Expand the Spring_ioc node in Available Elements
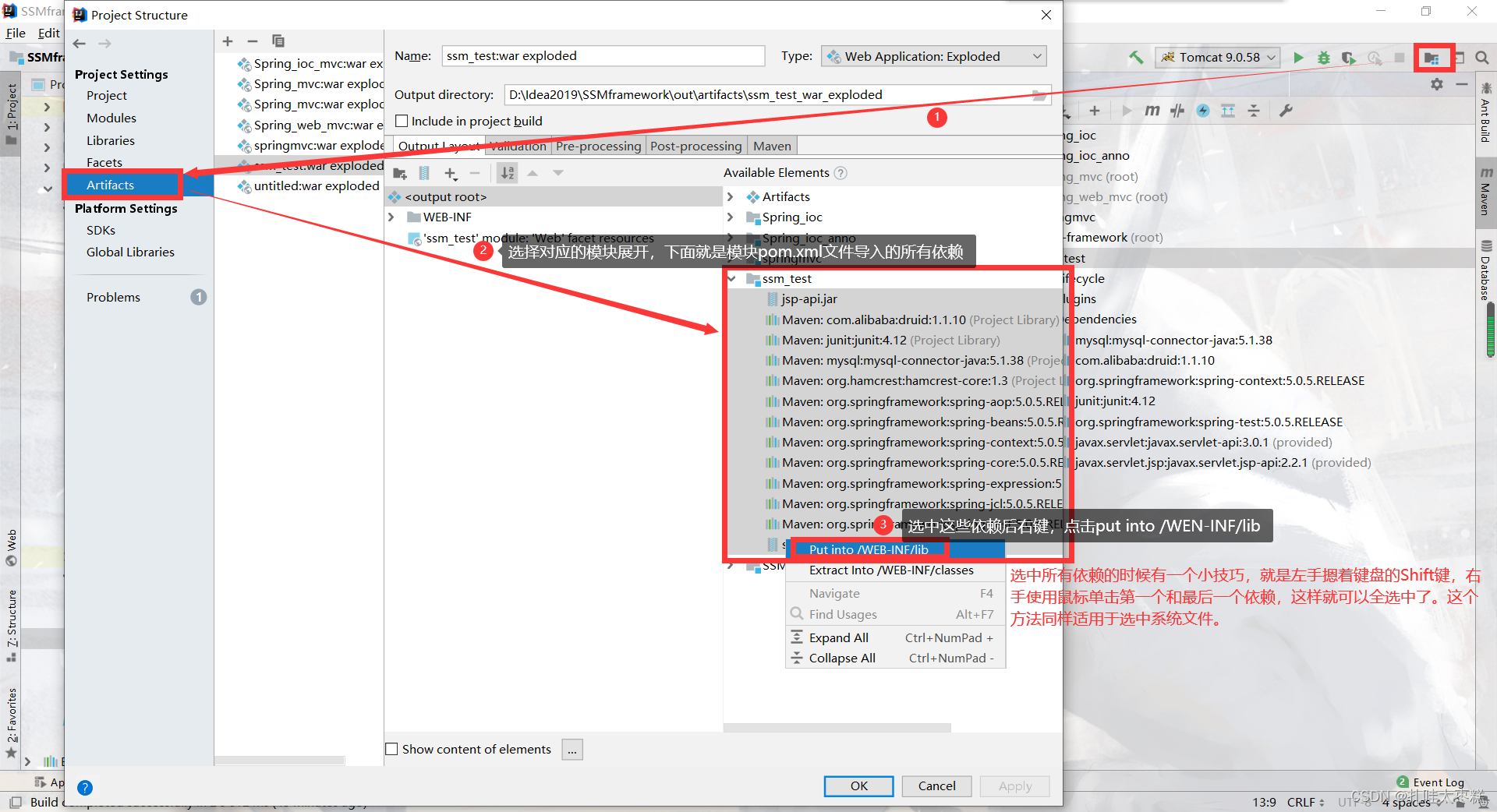 click(x=731, y=217)
